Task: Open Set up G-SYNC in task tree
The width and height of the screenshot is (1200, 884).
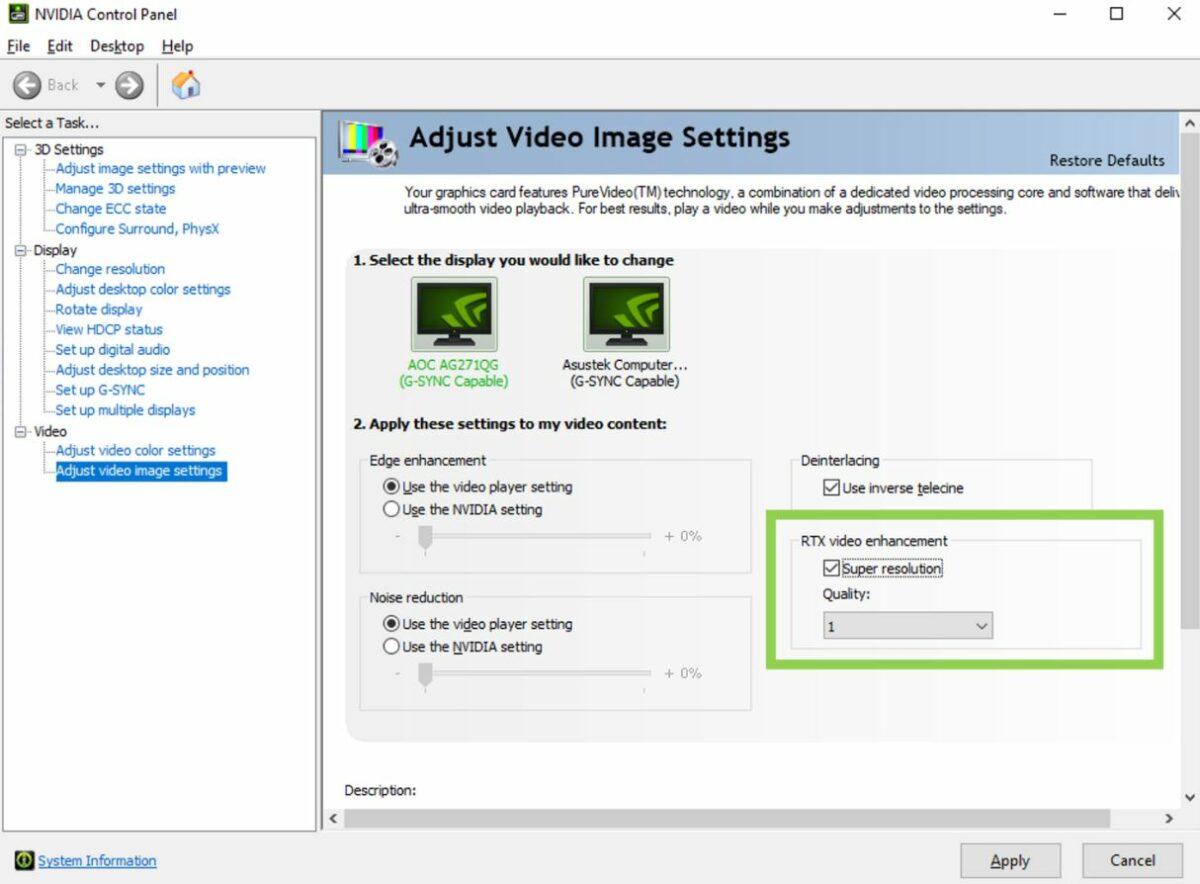Action: 100,390
